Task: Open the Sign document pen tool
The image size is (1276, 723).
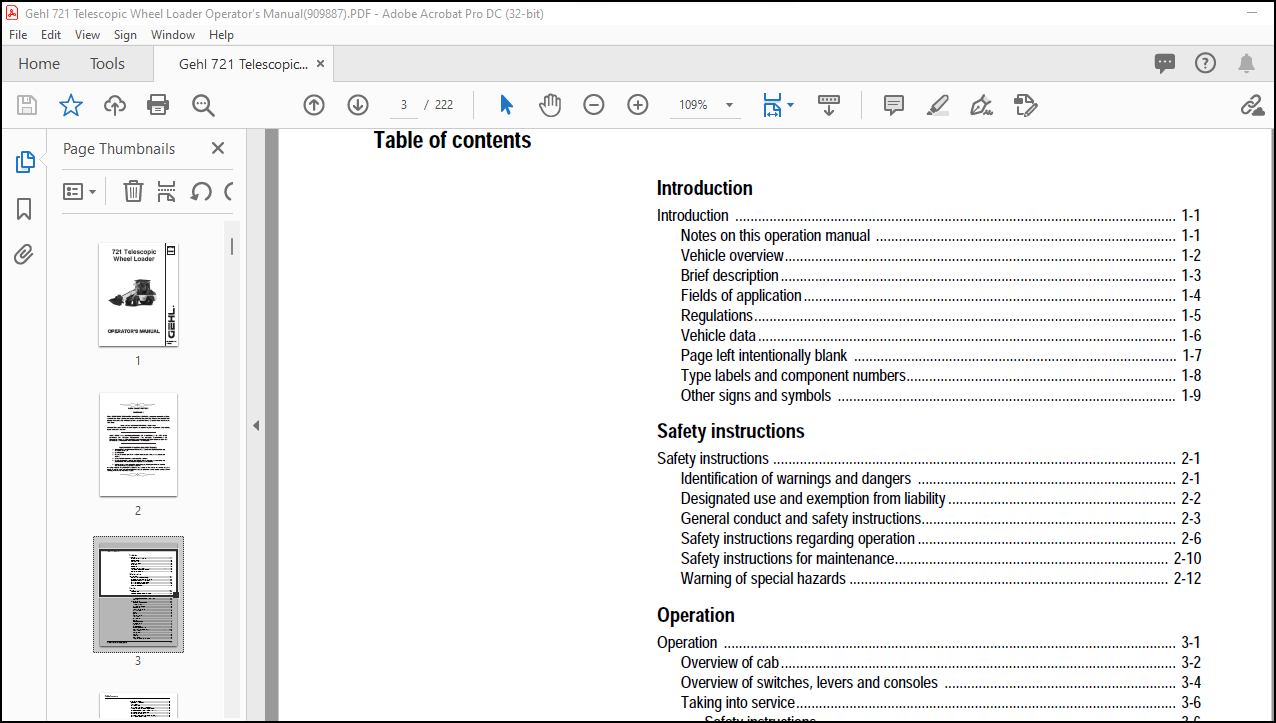Action: (x=981, y=105)
